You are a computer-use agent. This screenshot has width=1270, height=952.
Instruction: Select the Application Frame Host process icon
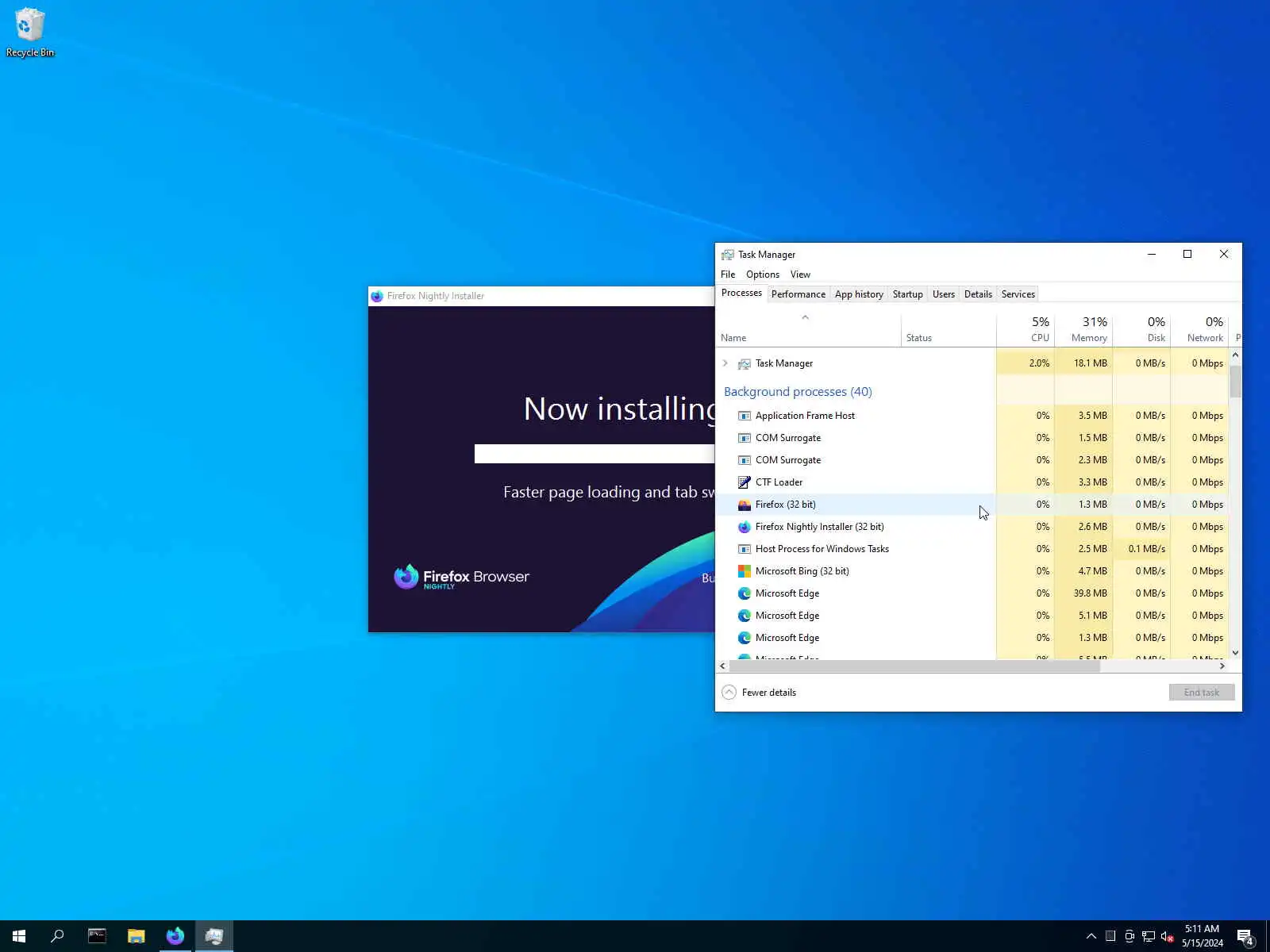click(744, 416)
